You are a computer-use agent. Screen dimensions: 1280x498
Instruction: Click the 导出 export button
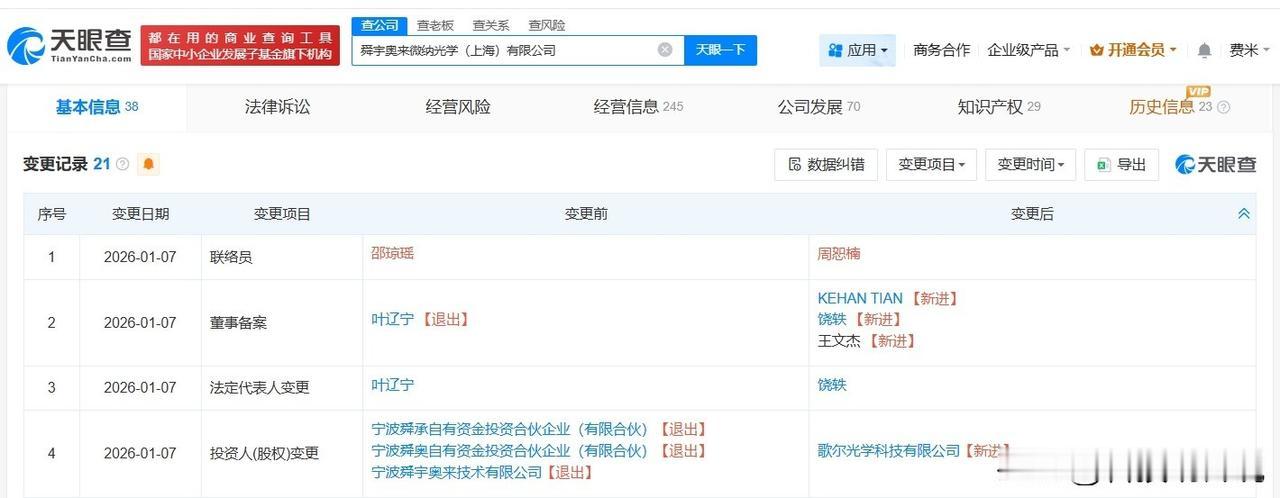pyautogui.click(x=1121, y=164)
